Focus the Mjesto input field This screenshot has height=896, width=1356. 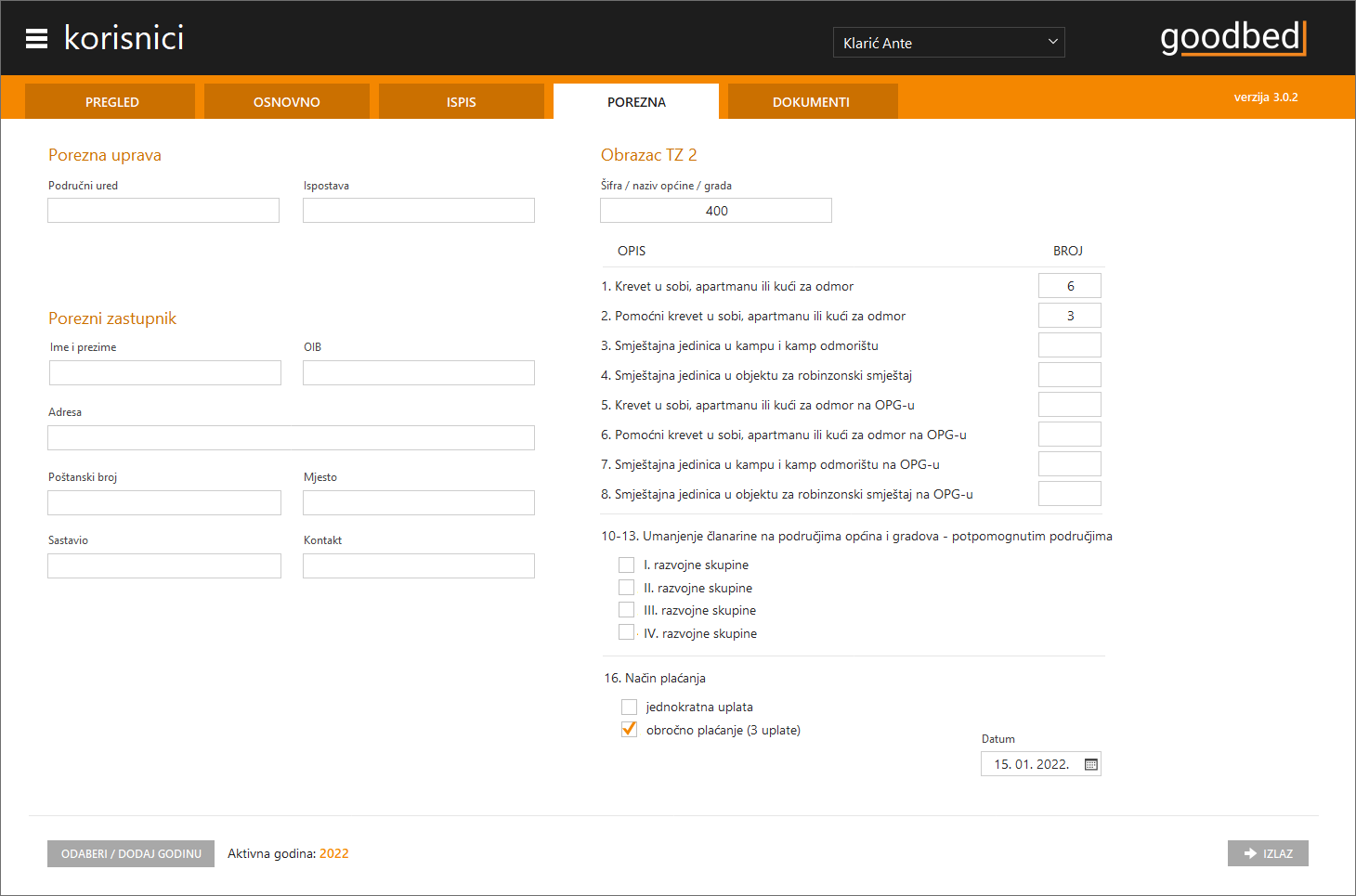coord(419,502)
